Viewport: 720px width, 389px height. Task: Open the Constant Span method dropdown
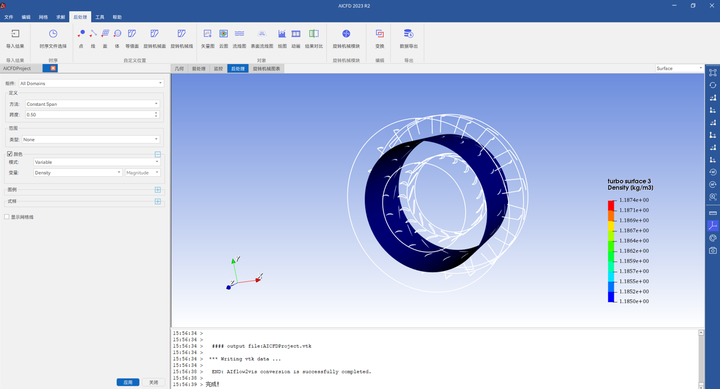pos(92,104)
